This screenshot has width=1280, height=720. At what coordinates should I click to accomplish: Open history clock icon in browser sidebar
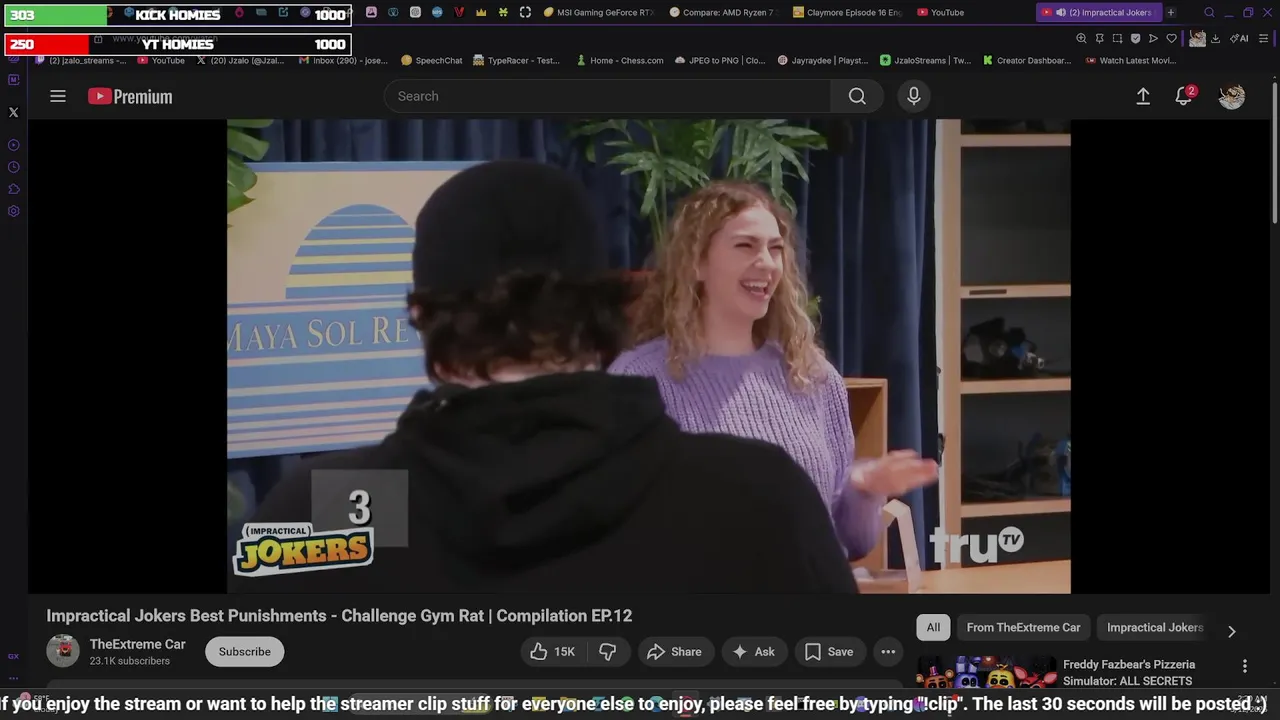tap(14, 167)
